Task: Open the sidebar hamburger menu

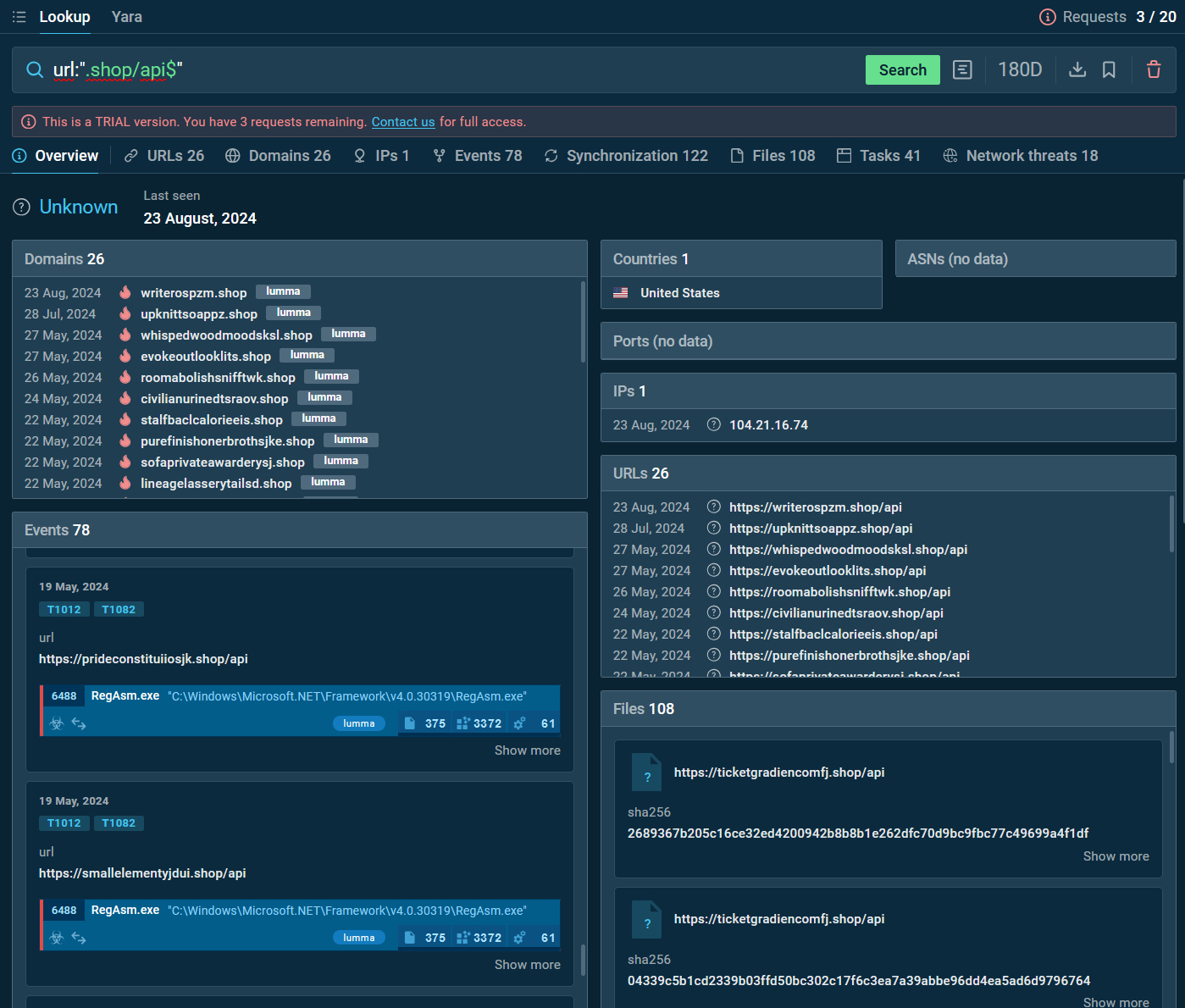Action: click(x=19, y=16)
